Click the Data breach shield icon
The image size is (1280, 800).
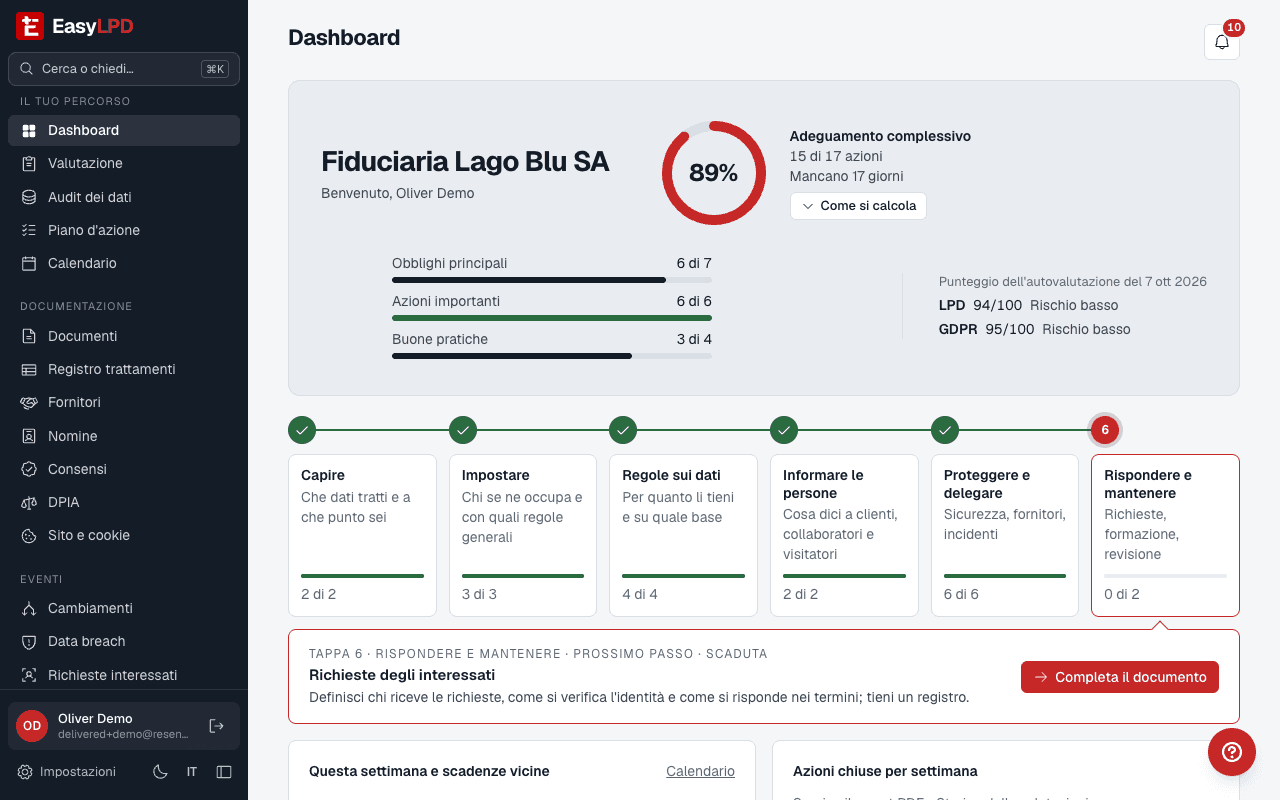point(29,641)
